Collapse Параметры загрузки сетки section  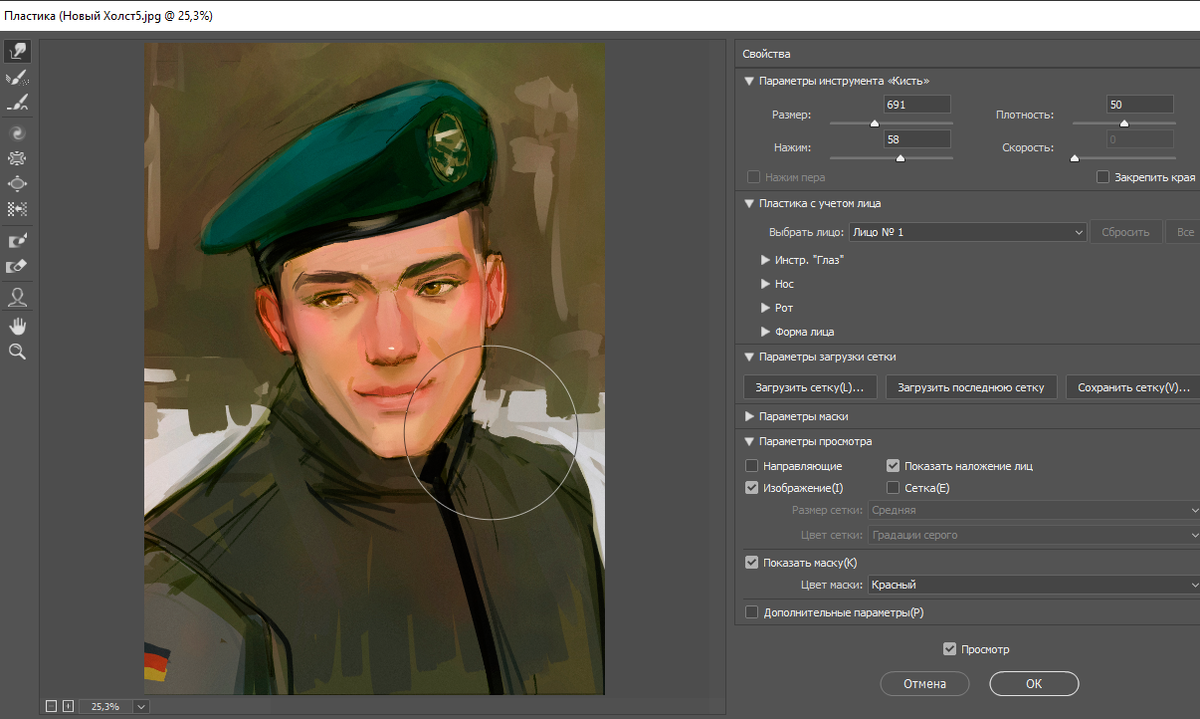click(x=749, y=356)
